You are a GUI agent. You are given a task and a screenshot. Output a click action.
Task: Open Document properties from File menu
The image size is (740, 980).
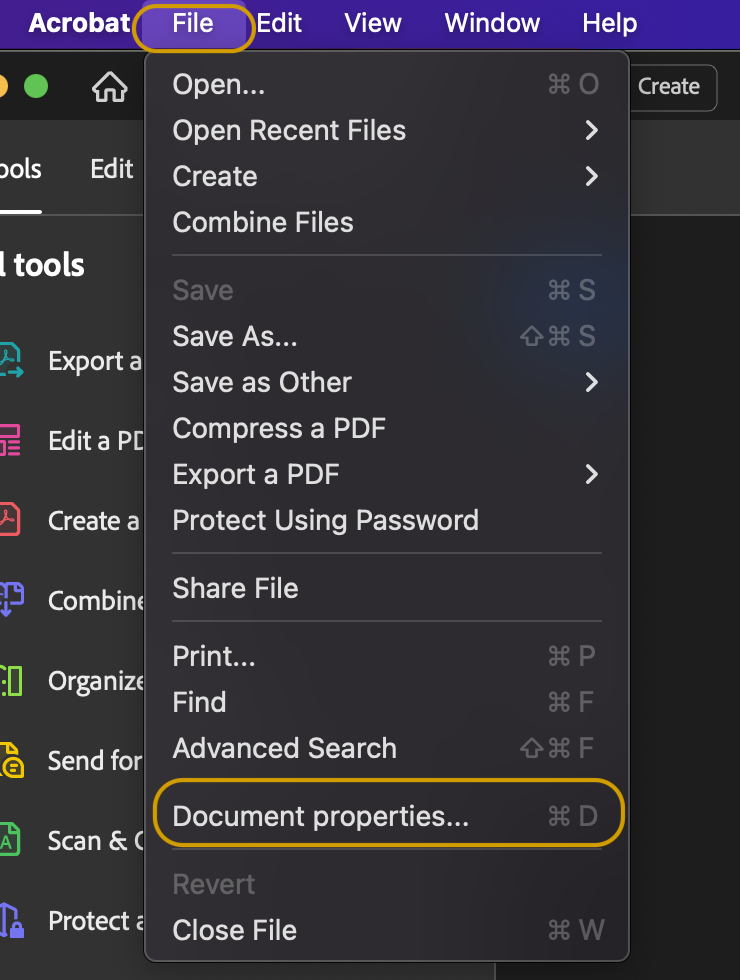click(x=320, y=816)
